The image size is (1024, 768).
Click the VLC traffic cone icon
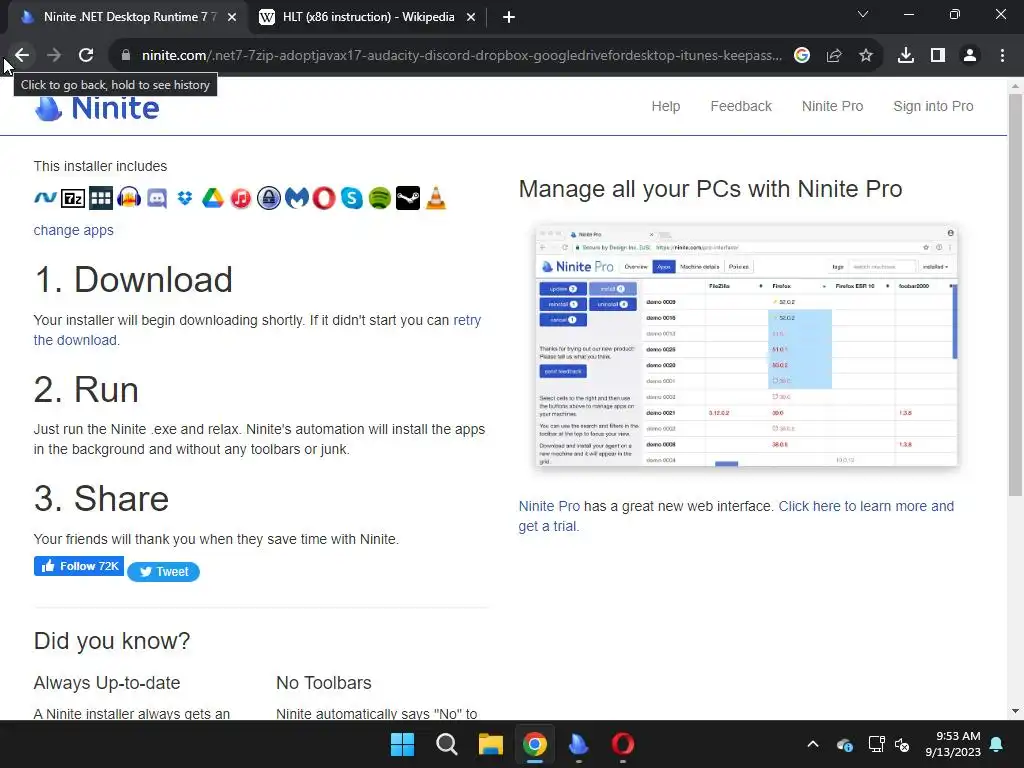436,198
